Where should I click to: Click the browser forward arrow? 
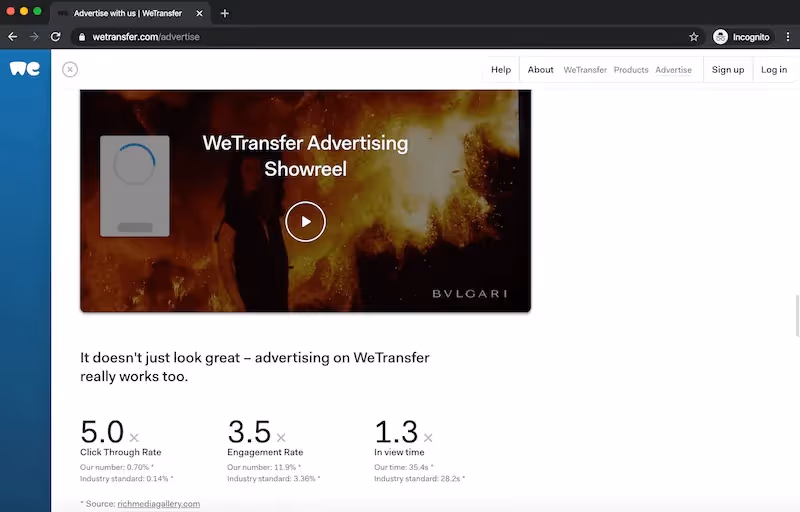click(x=34, y=37)
